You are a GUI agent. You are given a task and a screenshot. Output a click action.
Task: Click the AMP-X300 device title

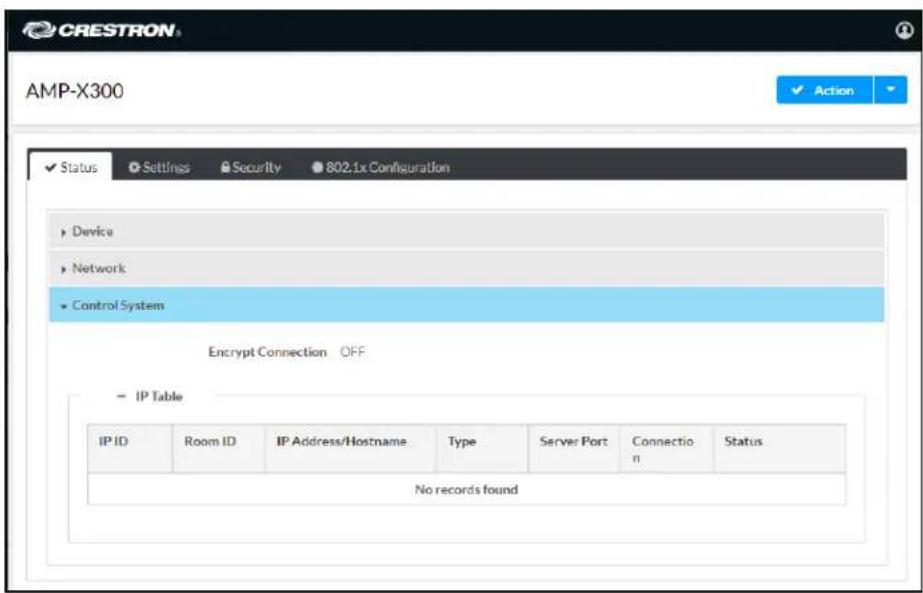75,91
